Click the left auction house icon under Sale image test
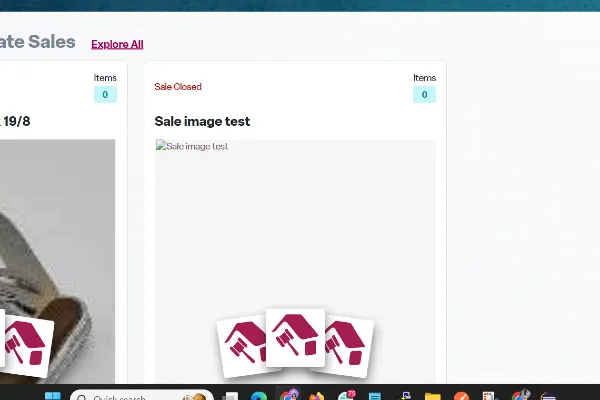 click(242, 347)
